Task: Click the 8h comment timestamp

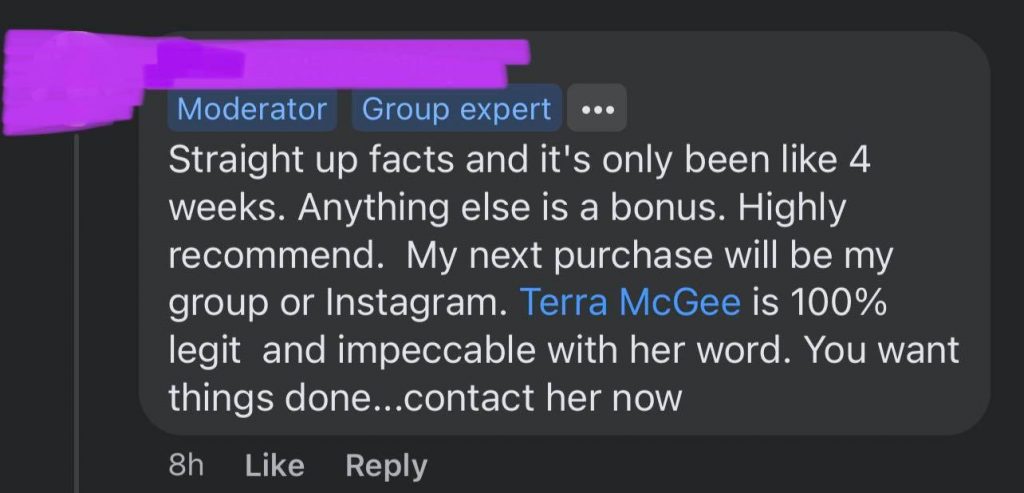Action: point(186,465)
